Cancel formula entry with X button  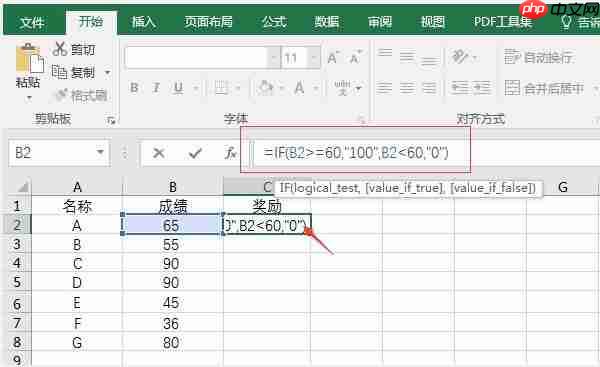(158, 153)
